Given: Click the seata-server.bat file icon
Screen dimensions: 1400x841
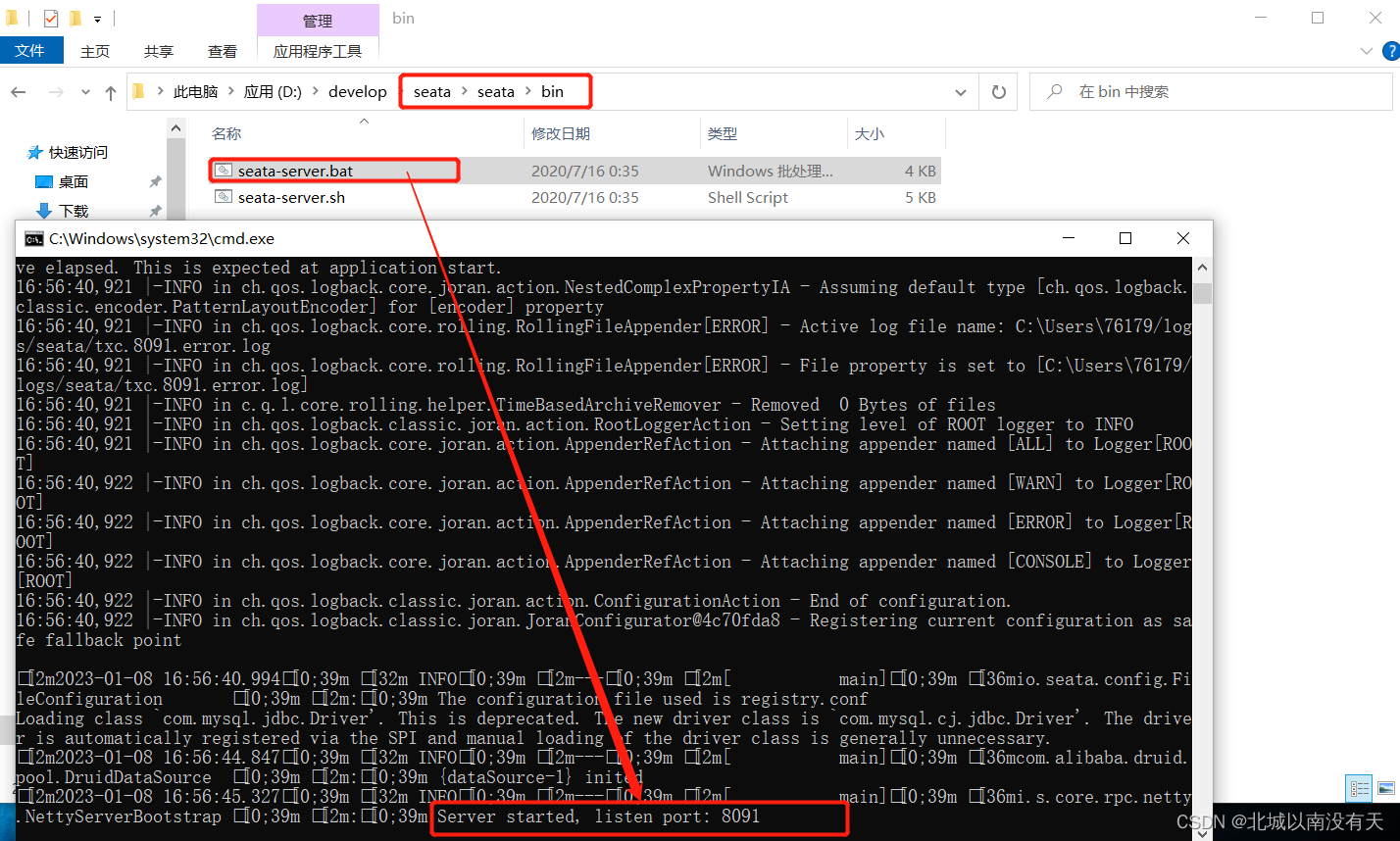Looking at the screenshot, I should pyautogui.click(x=224, y=171).
